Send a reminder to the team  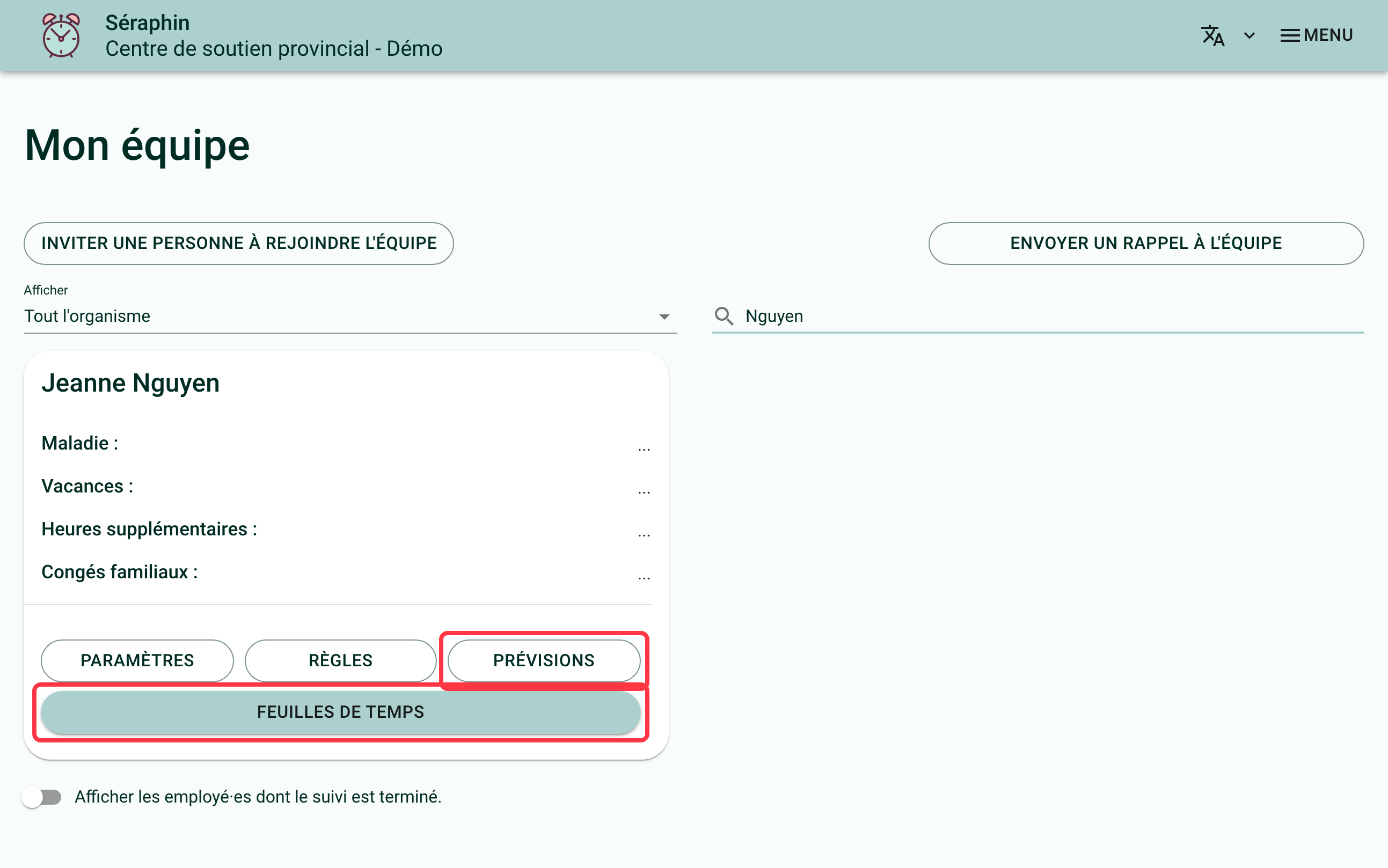click(x=1145, y=244)
